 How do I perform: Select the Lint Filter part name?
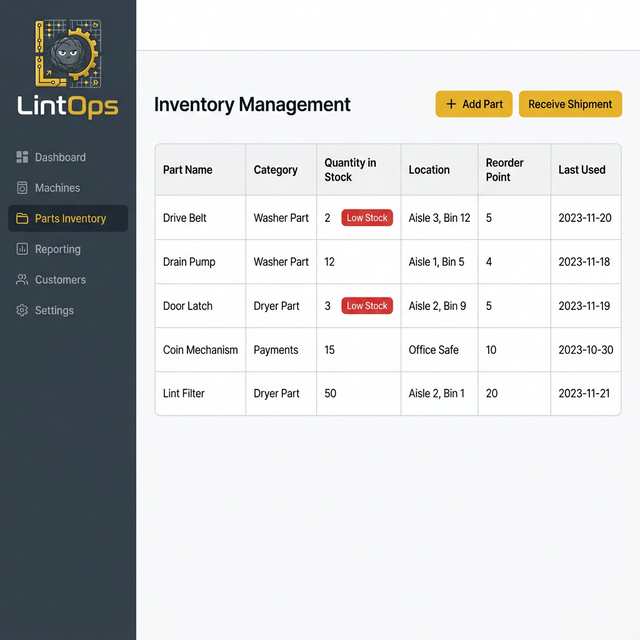point(184,393)
